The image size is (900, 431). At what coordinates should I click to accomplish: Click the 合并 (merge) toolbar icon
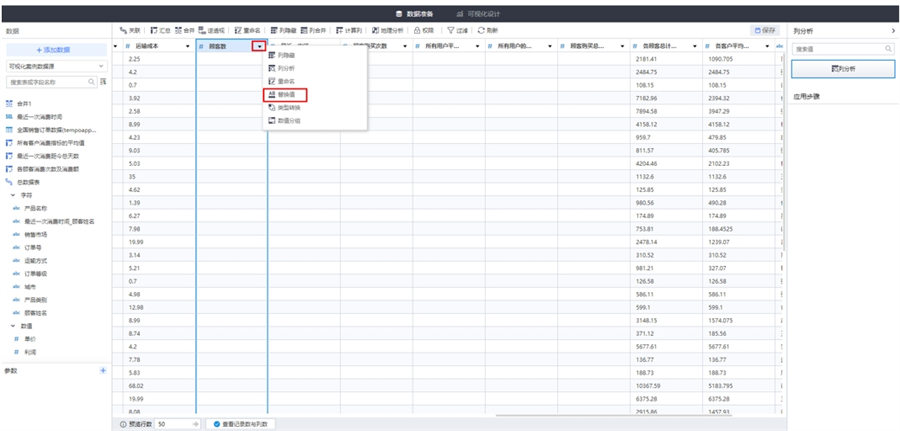[x=182, y=31]
